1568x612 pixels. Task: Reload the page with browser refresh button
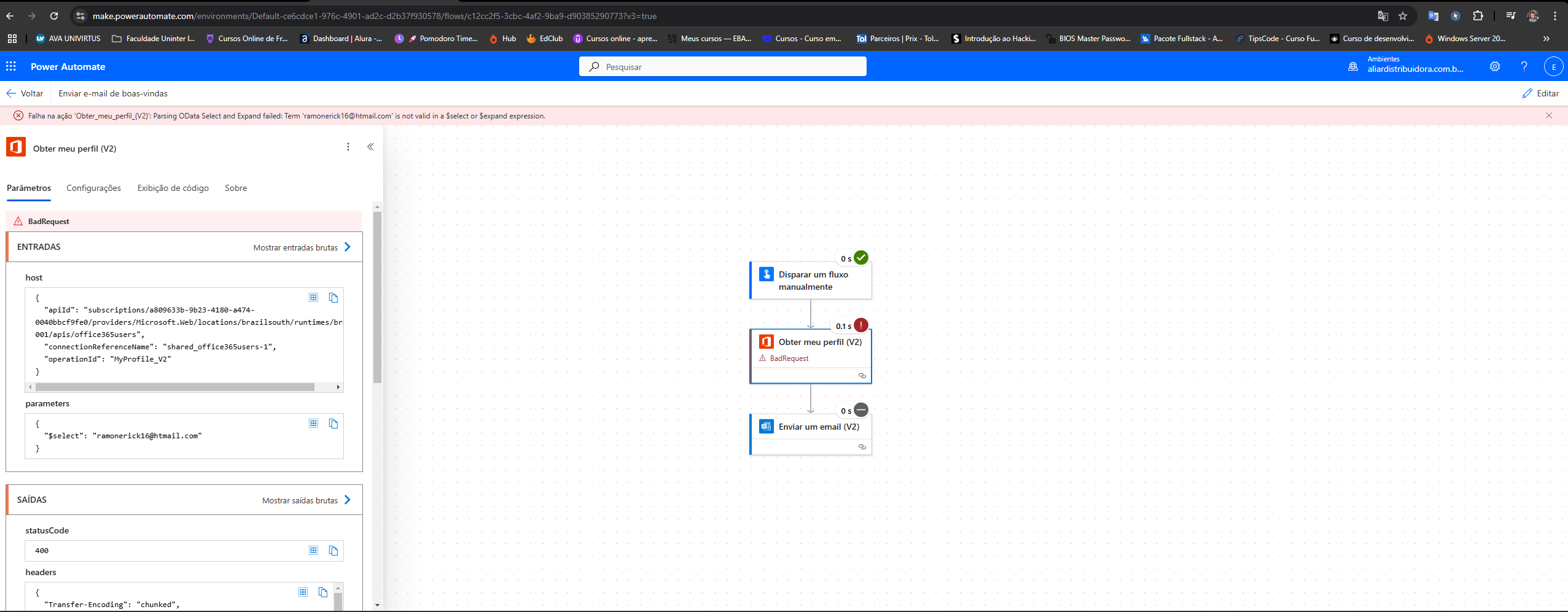[x=54, y=16]
